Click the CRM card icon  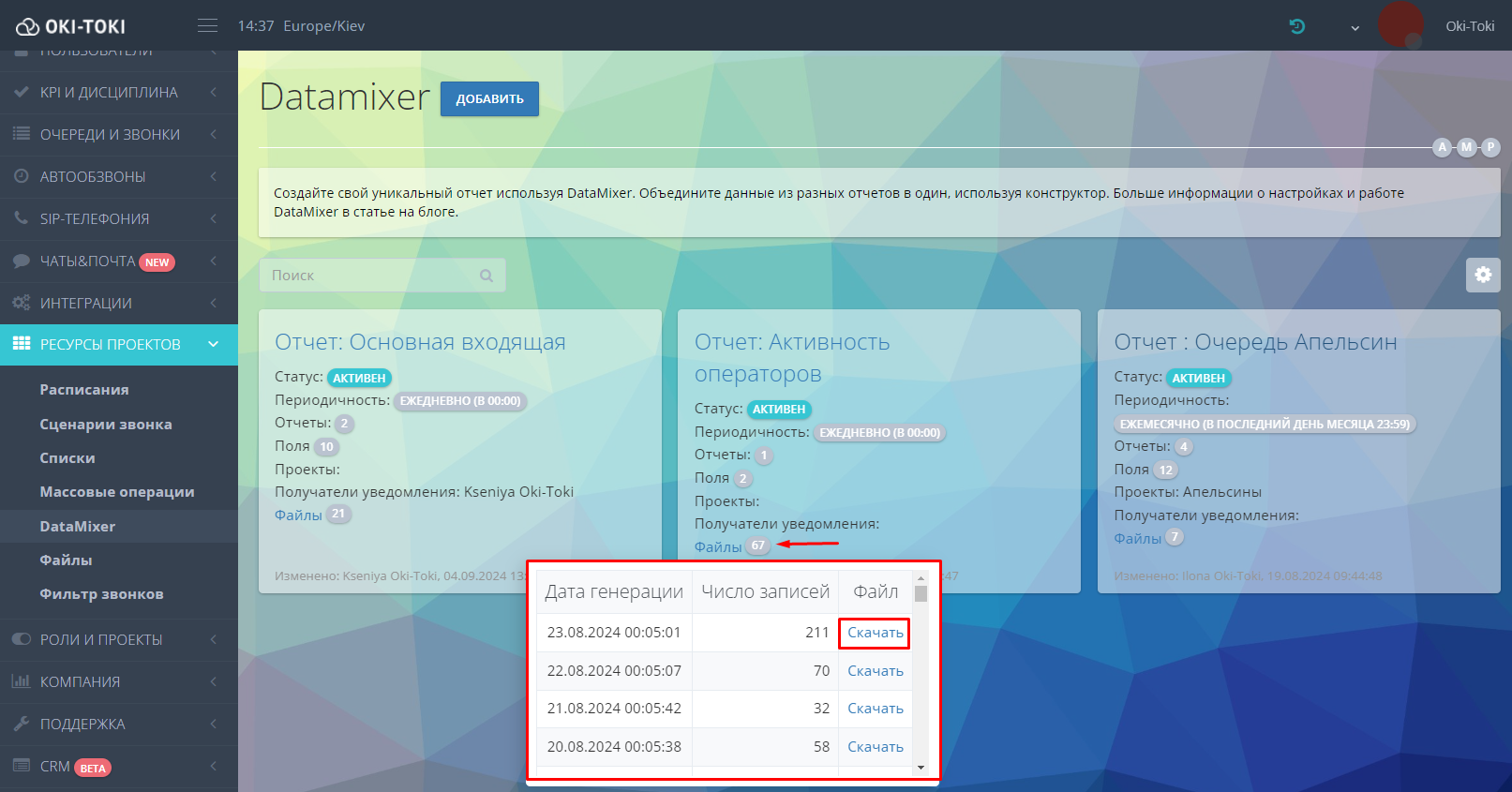coord(22,766)
